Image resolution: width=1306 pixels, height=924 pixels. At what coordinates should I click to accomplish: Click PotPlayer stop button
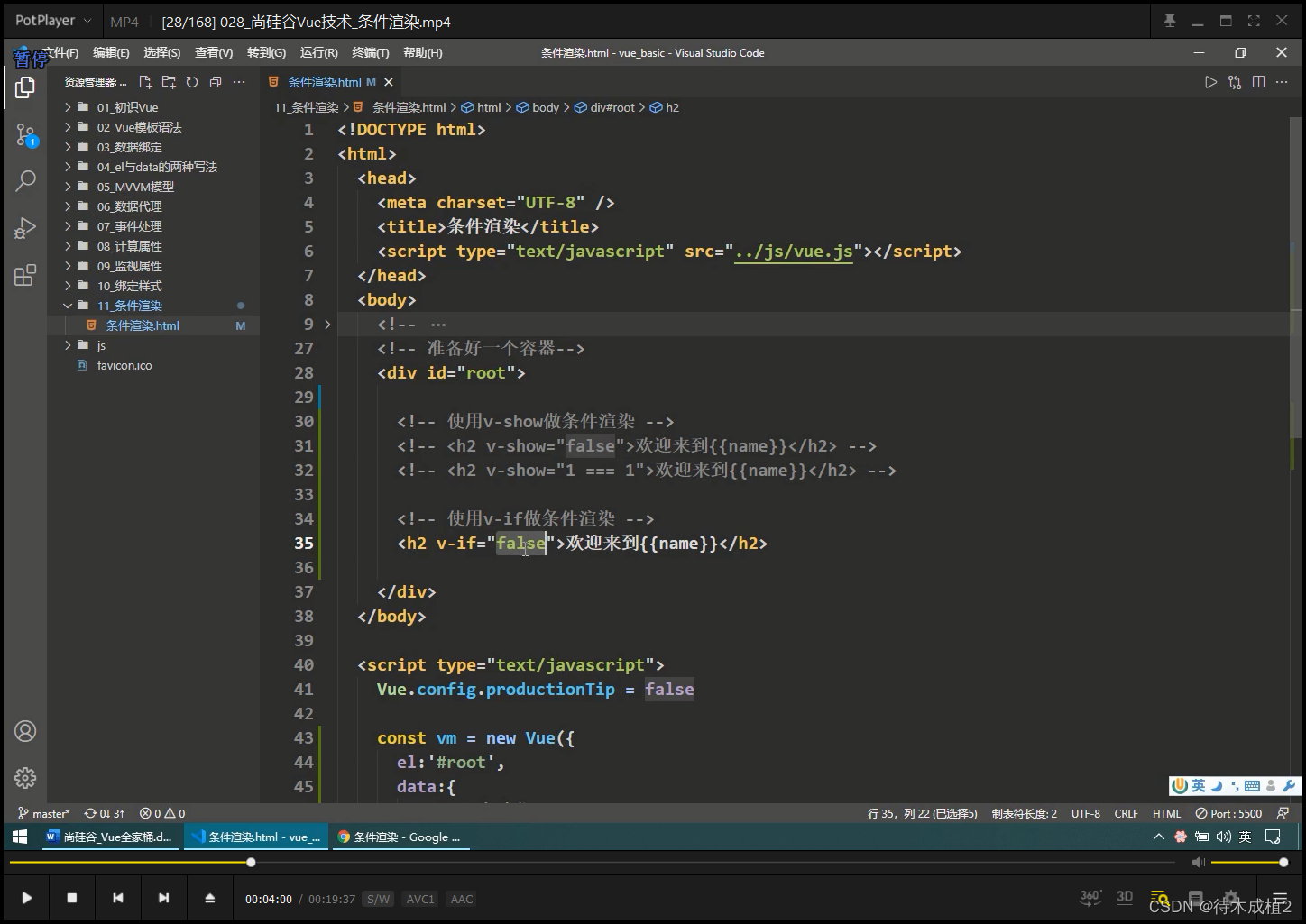pyautogui.click(x=72, y=898)
